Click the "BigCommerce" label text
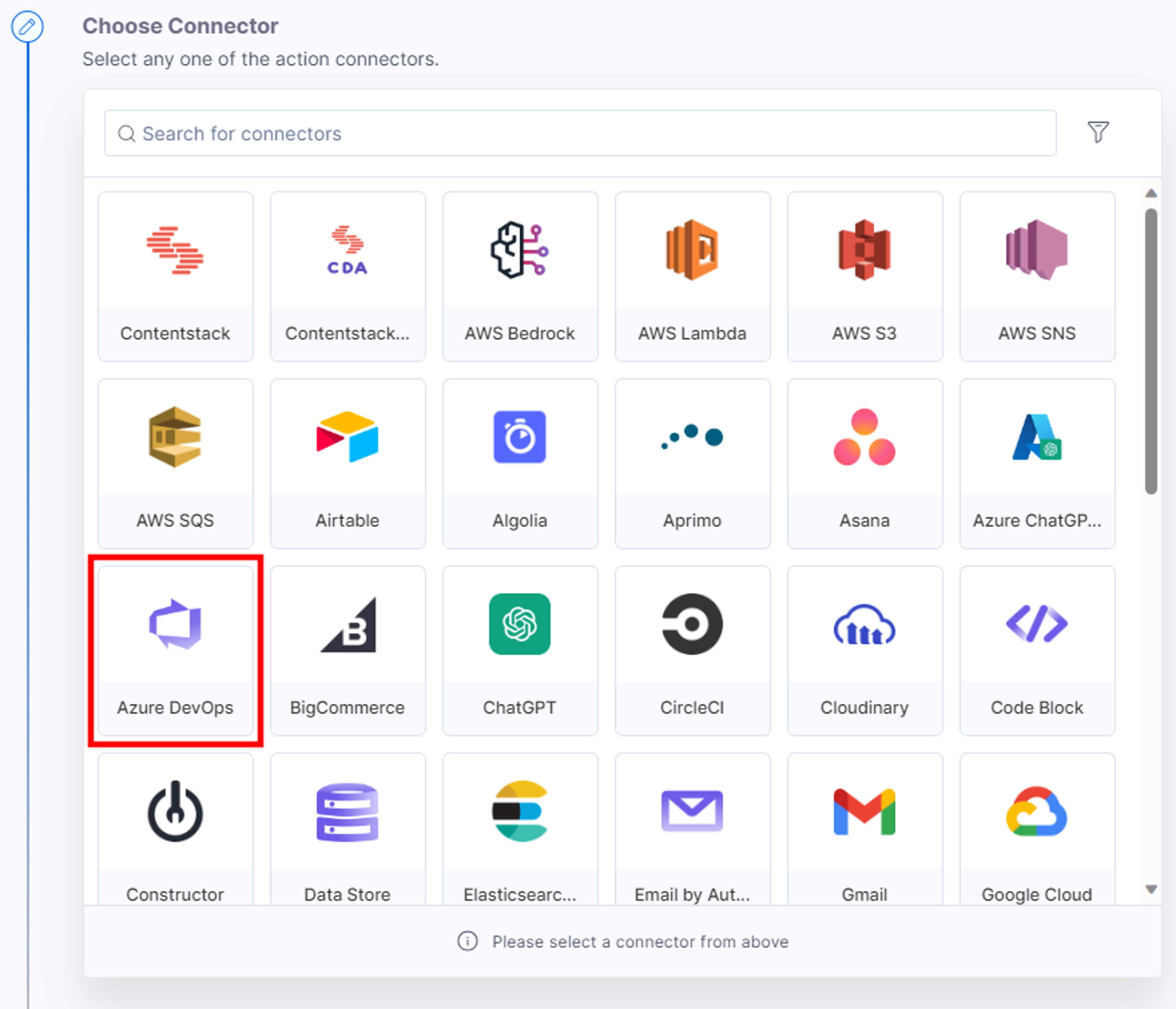The image size is (1176, 1009). pyautogui.click(x=347, y=708)
